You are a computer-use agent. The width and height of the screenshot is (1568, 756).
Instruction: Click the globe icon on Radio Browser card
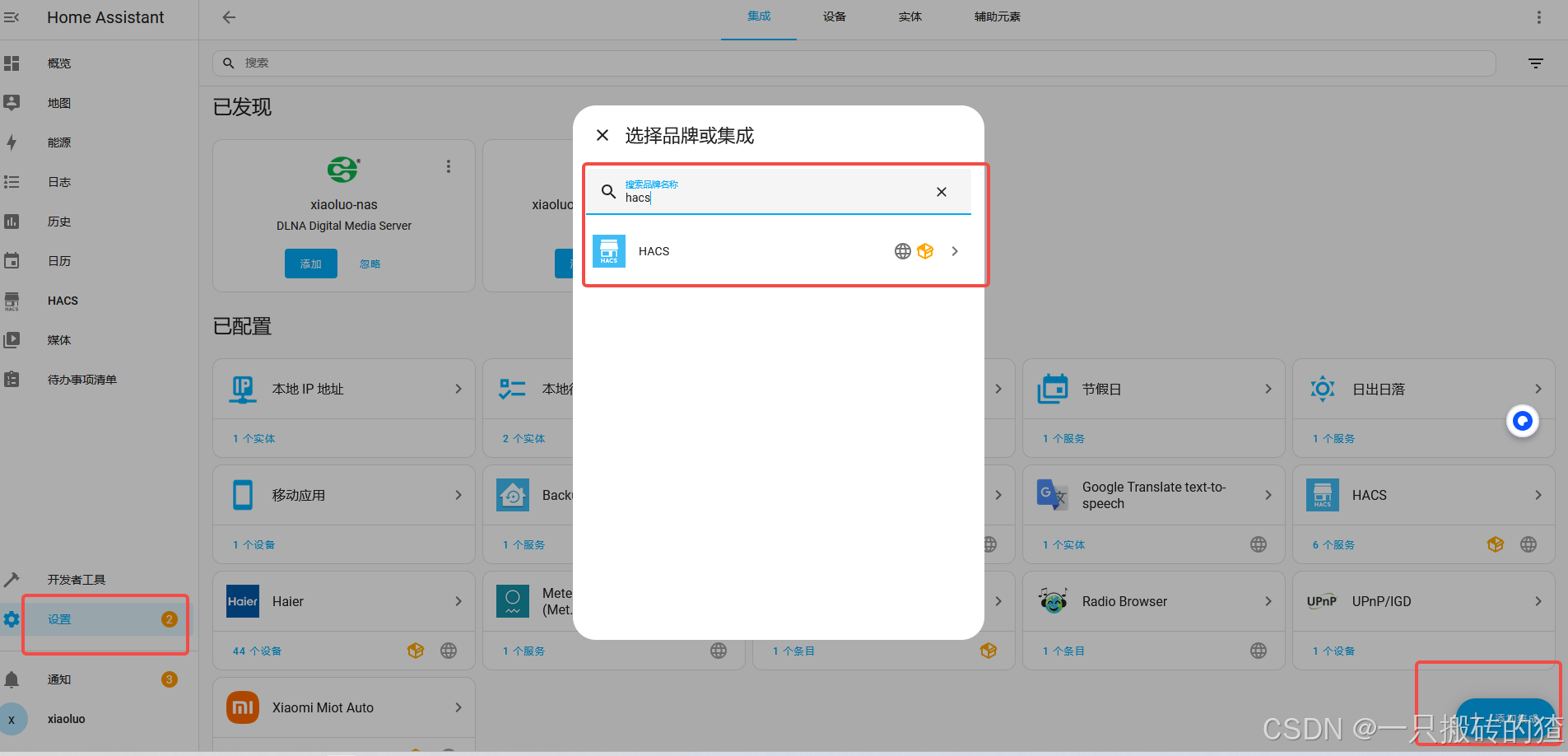click(x=1259, y=651)
